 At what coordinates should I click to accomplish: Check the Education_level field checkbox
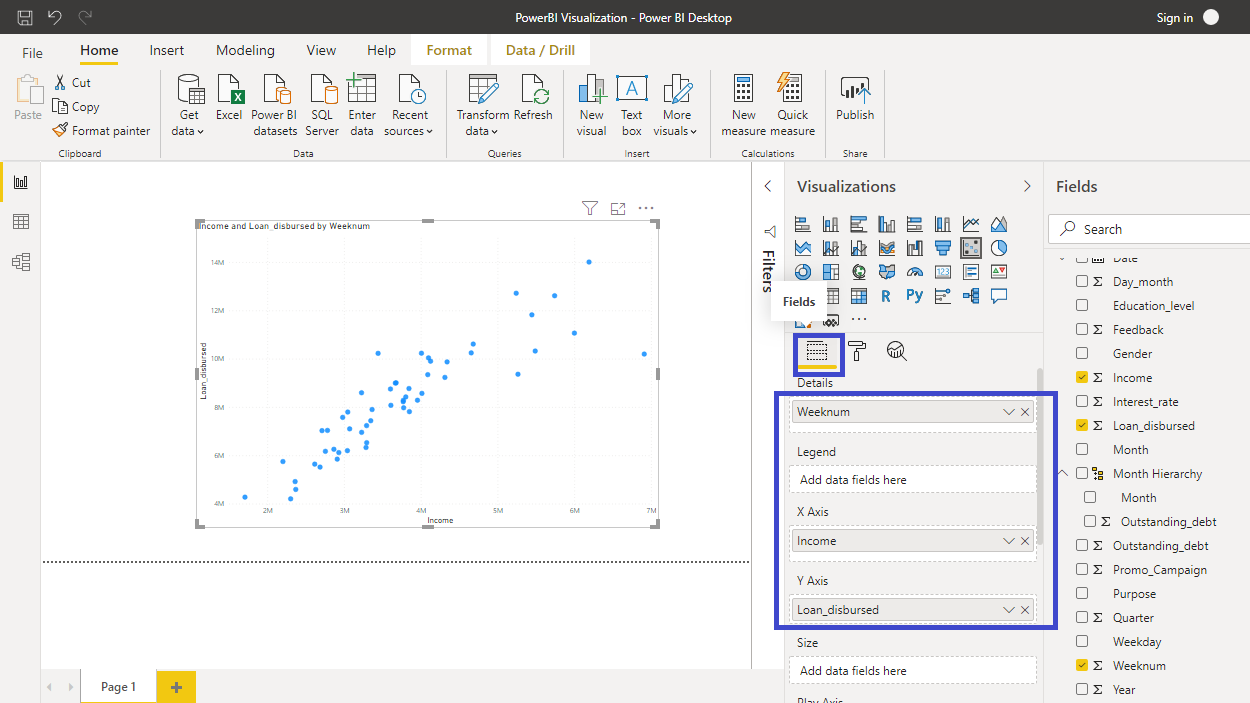tap(1082, 306)
